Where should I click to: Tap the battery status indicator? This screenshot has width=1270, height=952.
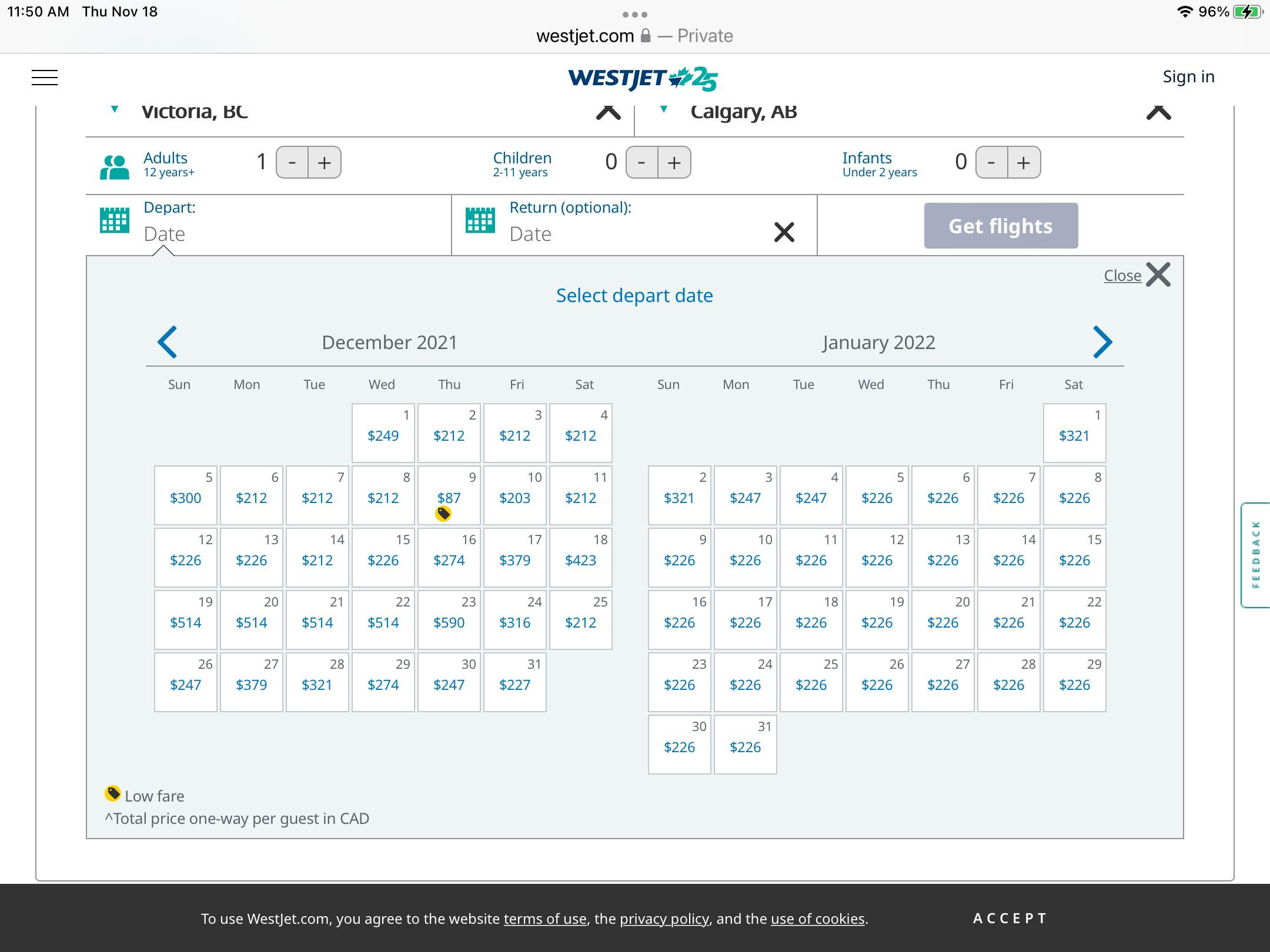(x=1248, y=12)
